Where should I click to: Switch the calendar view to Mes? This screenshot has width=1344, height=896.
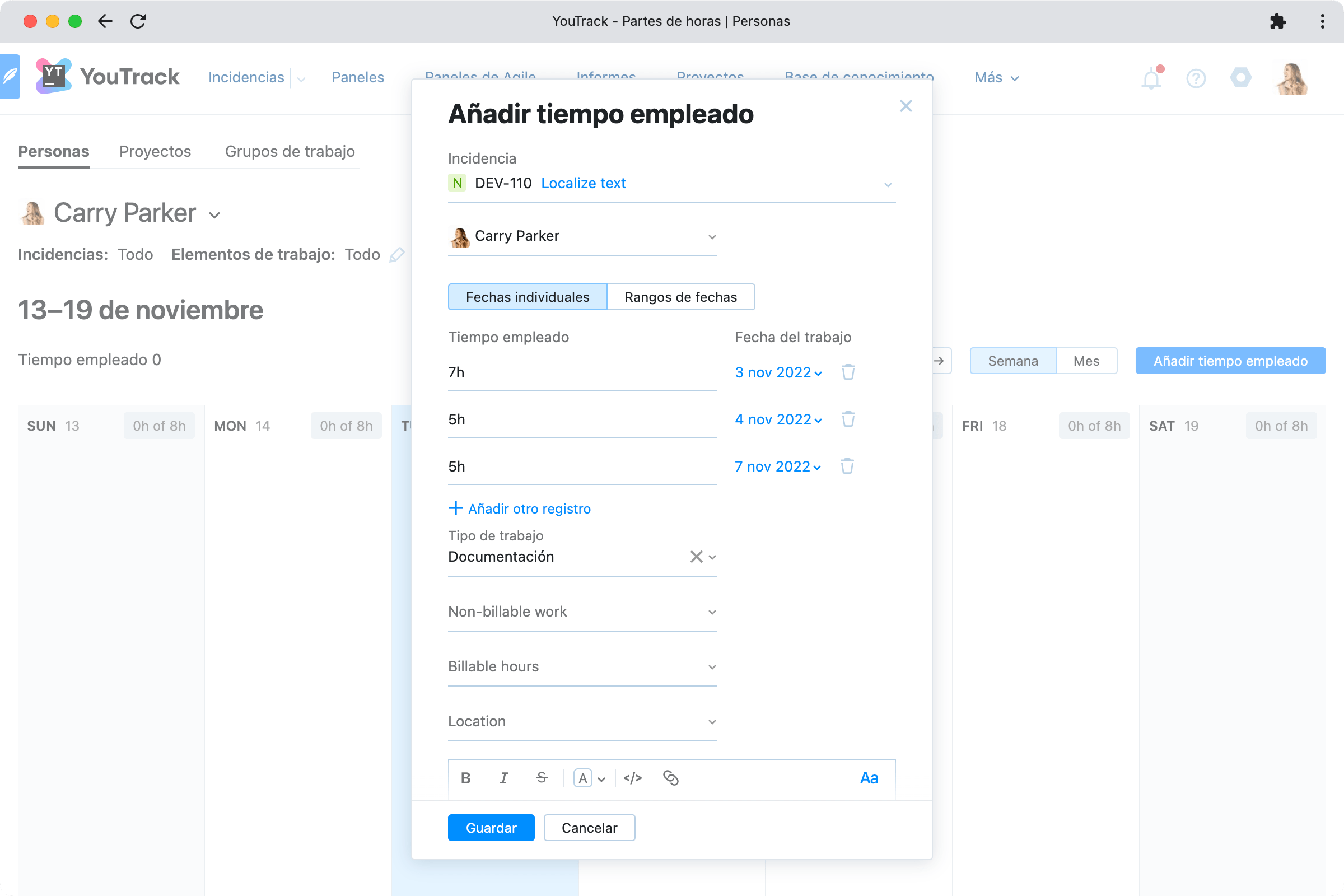tap(1086, 361)
